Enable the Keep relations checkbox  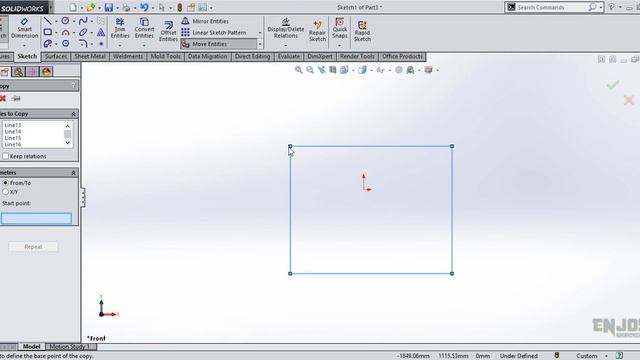tap(5, 156)
